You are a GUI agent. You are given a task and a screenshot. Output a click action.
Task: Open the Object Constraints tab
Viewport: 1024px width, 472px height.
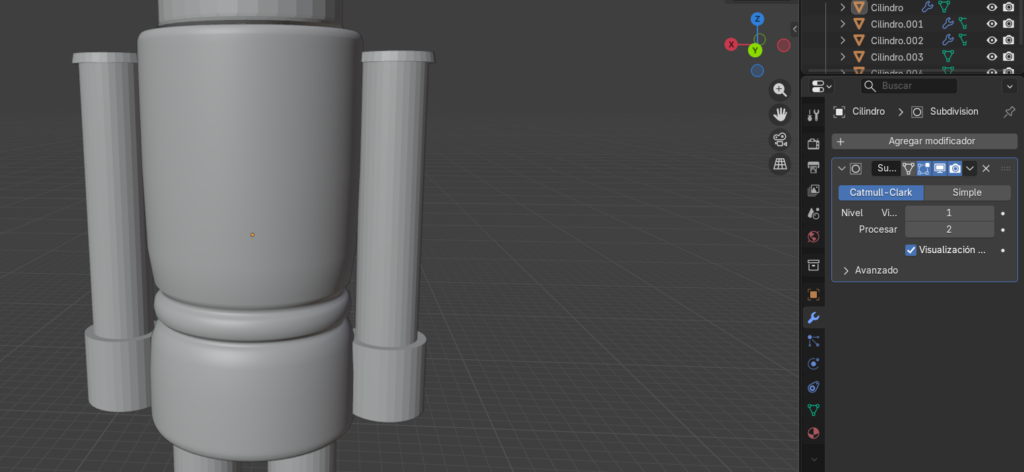point(813,387)
